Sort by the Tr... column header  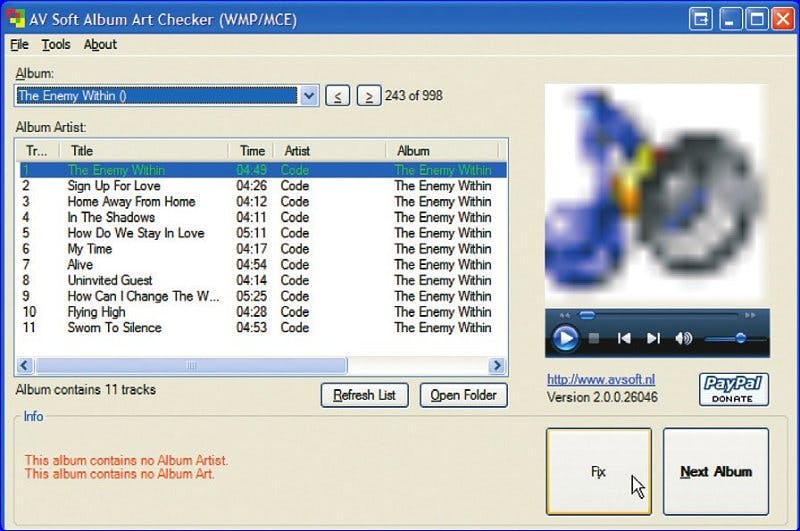(38, 151)
